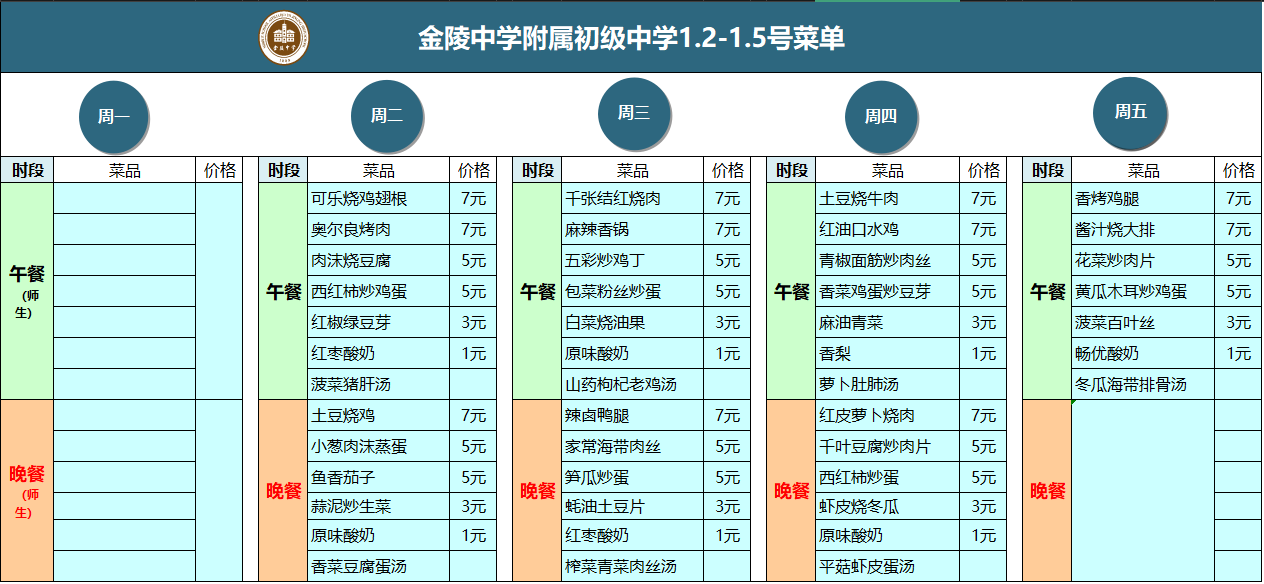The image size is (1264, 584).
Task: Click the school logo emblem in the header
Action: (x=285, y=38)
